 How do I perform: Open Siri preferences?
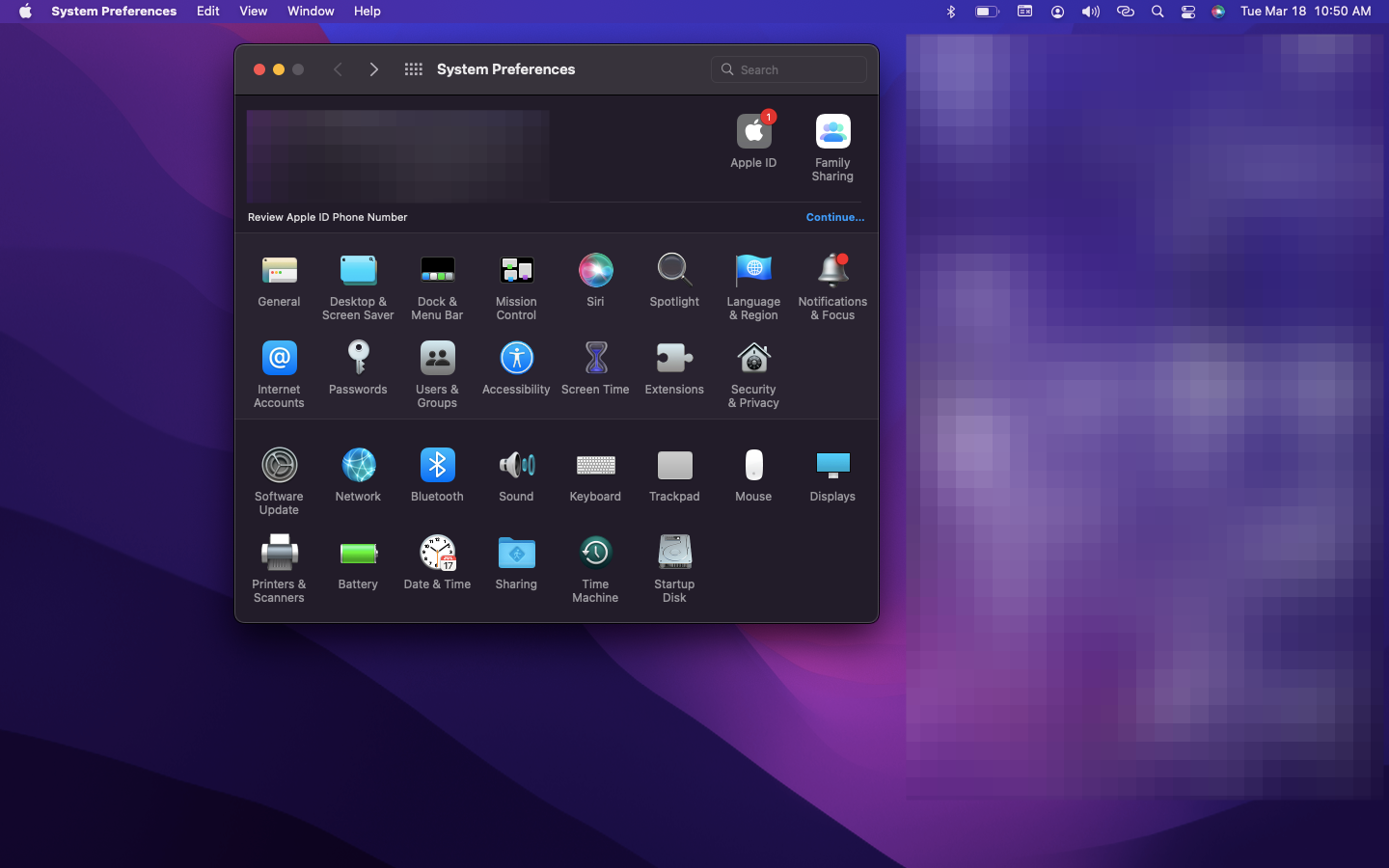click(x=595, y=282)
